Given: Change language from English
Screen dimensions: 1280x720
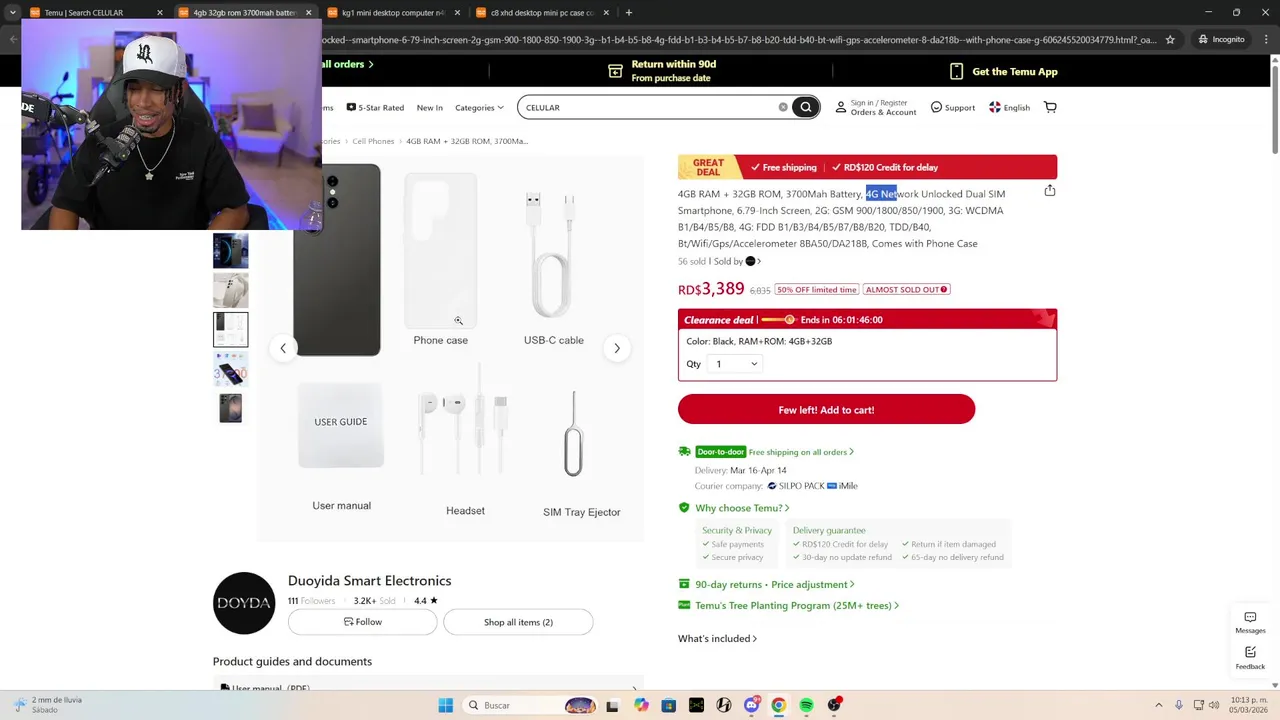Looking at the screenshot, I should pos(1009,107).
